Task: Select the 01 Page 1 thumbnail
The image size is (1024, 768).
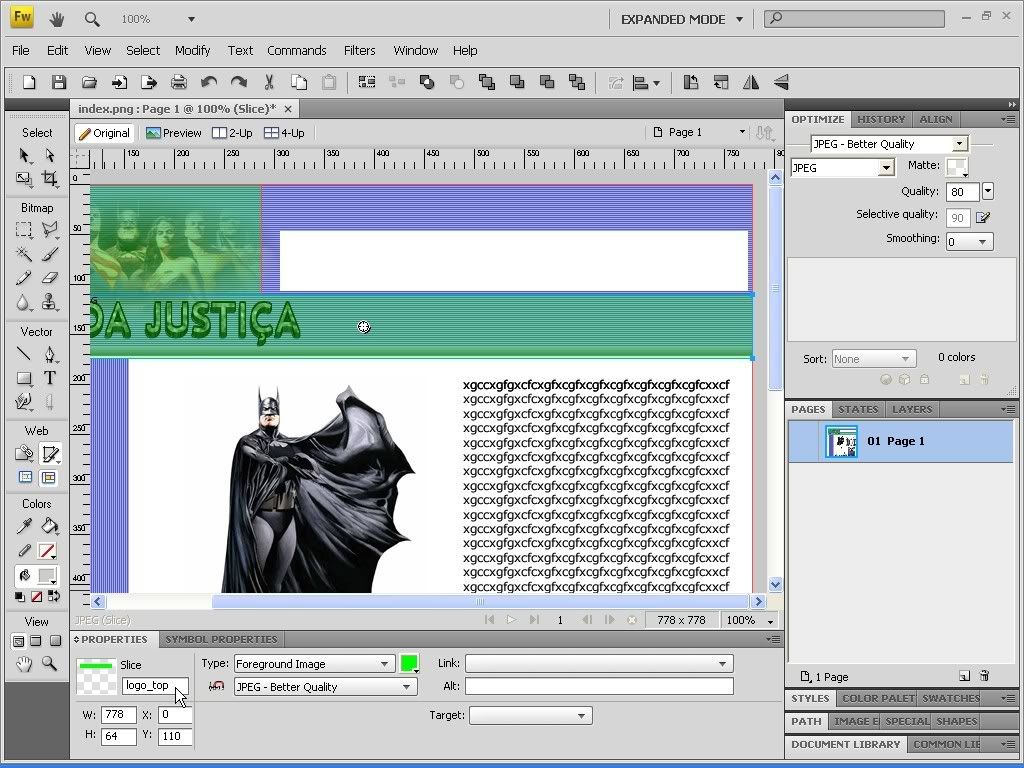Action: [x=841, y=442]
